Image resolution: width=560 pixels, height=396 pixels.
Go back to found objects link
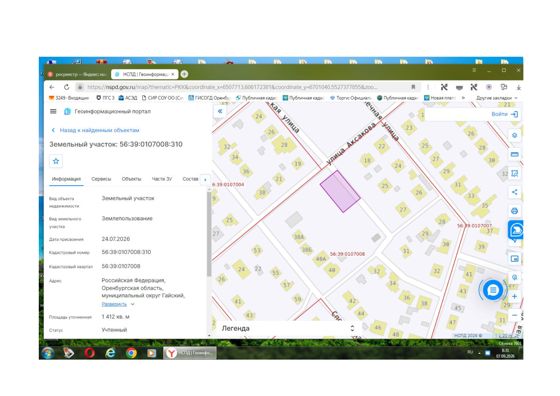point(95,130)
